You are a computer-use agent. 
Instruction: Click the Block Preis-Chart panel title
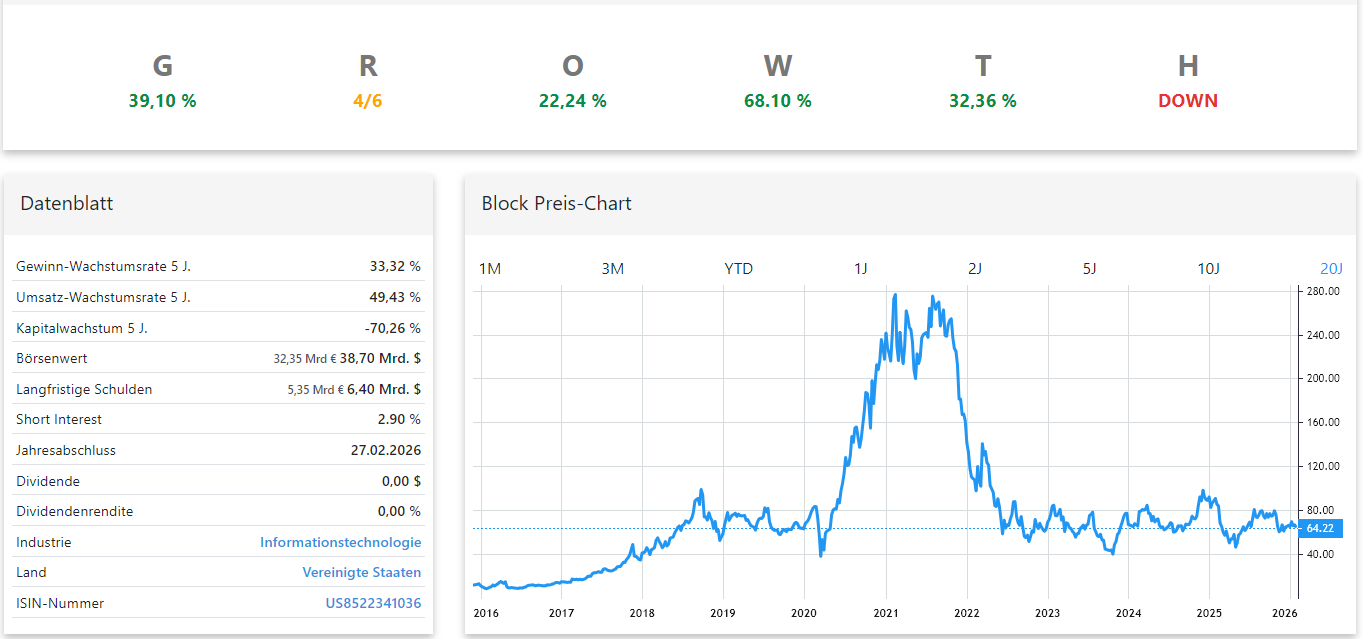point(557,204)
